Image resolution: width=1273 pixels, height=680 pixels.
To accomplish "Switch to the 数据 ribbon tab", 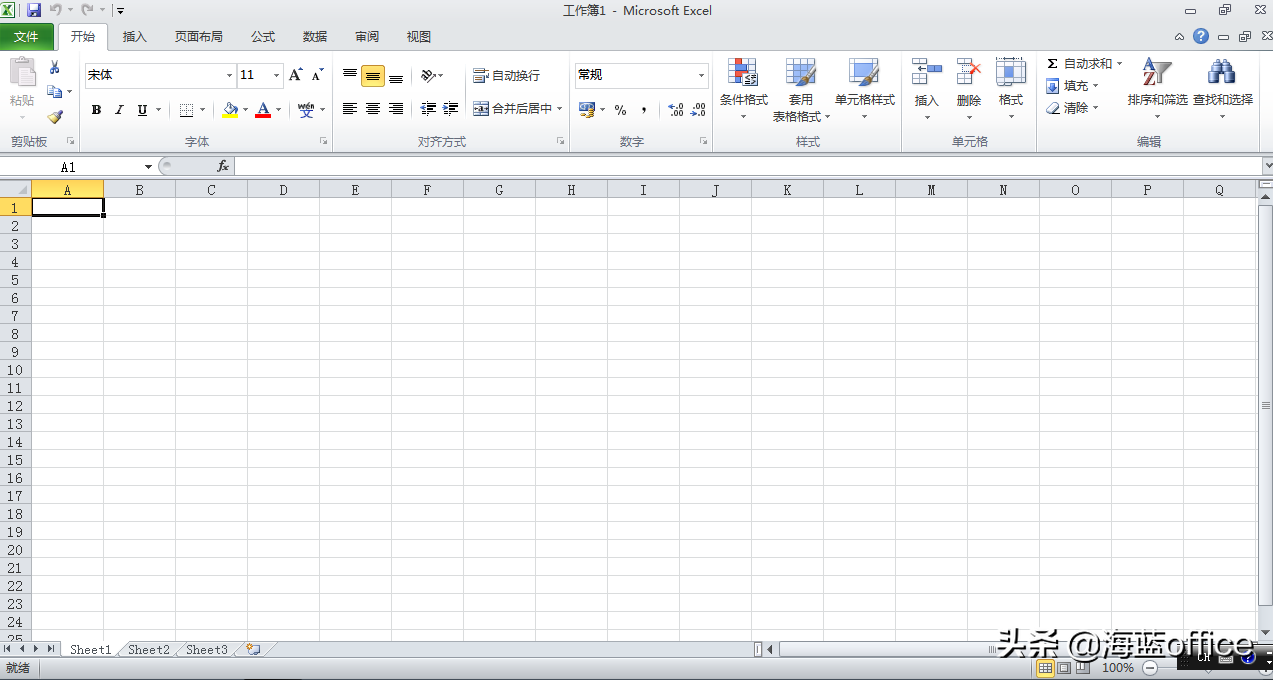I will [x=315, y=37].
